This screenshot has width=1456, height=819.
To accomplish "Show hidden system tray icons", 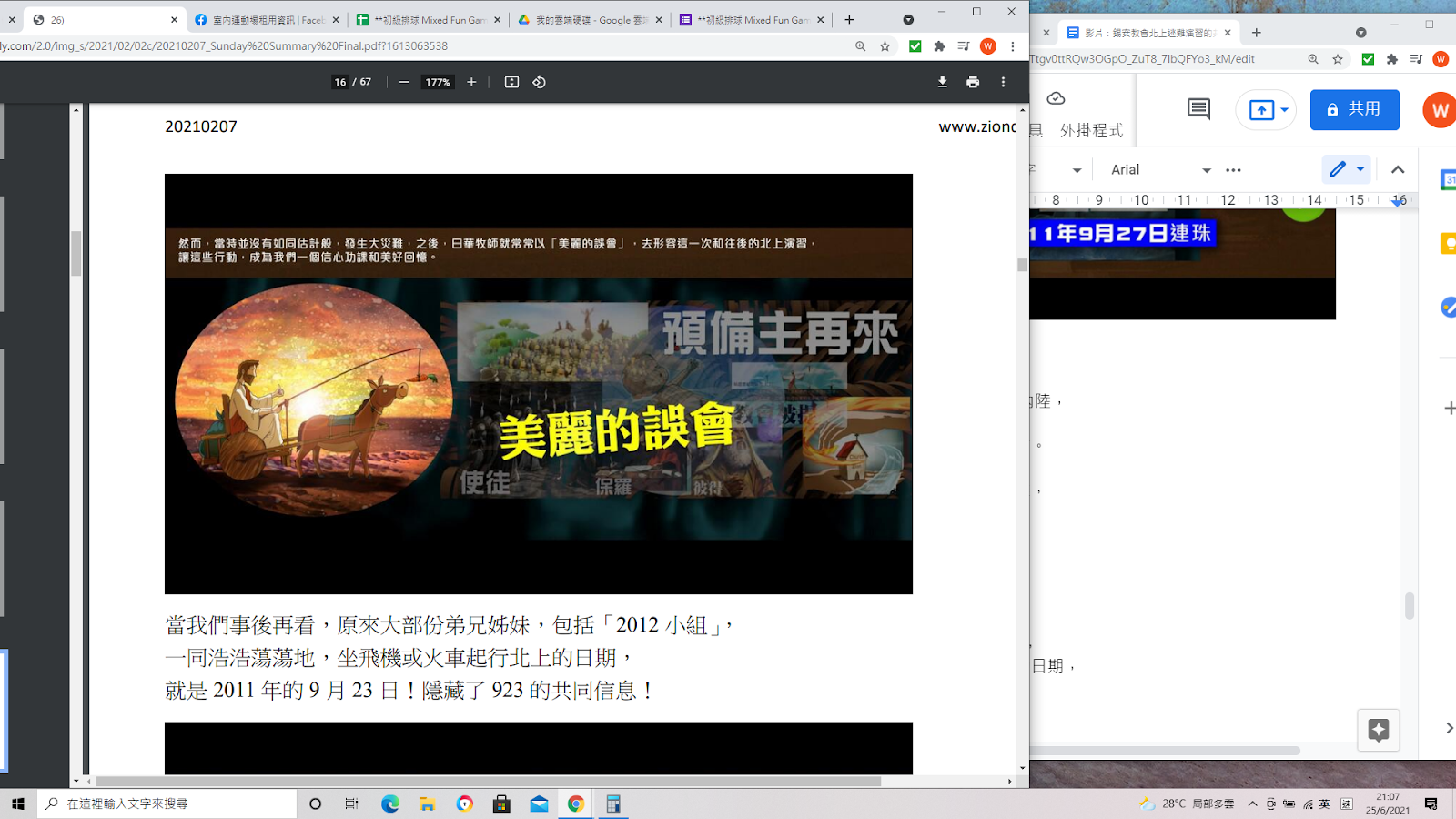I will tap(1252, 804).
